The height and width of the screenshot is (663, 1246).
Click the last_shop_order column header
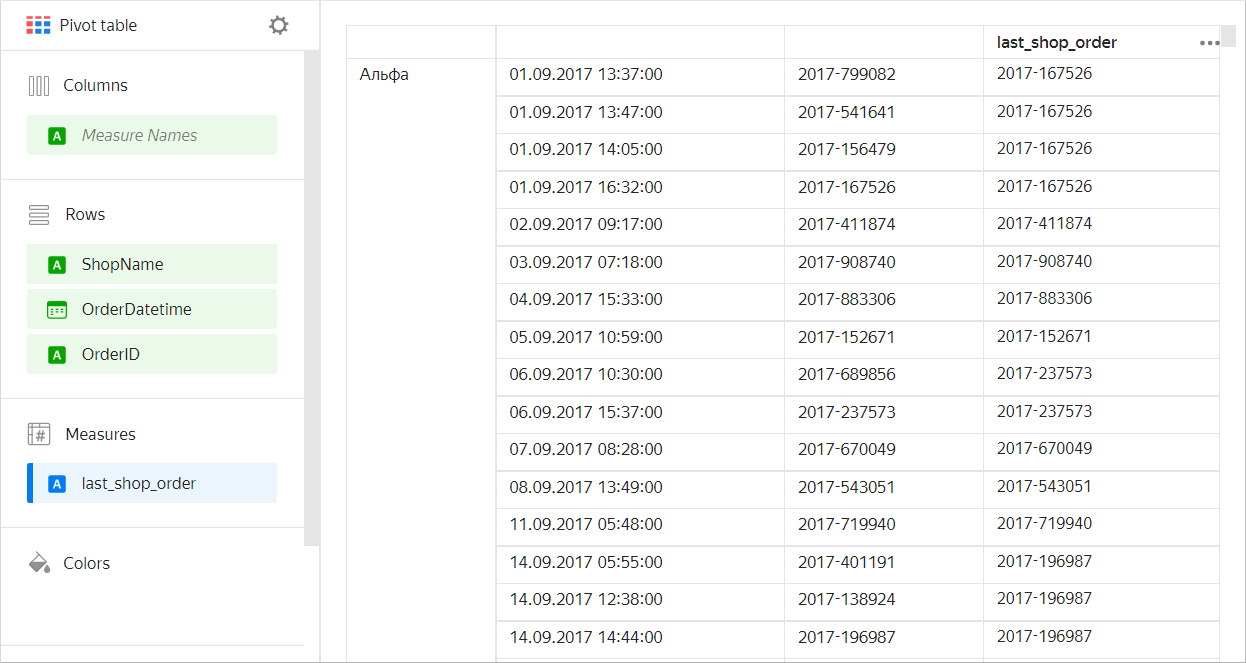click(1057, 43)
